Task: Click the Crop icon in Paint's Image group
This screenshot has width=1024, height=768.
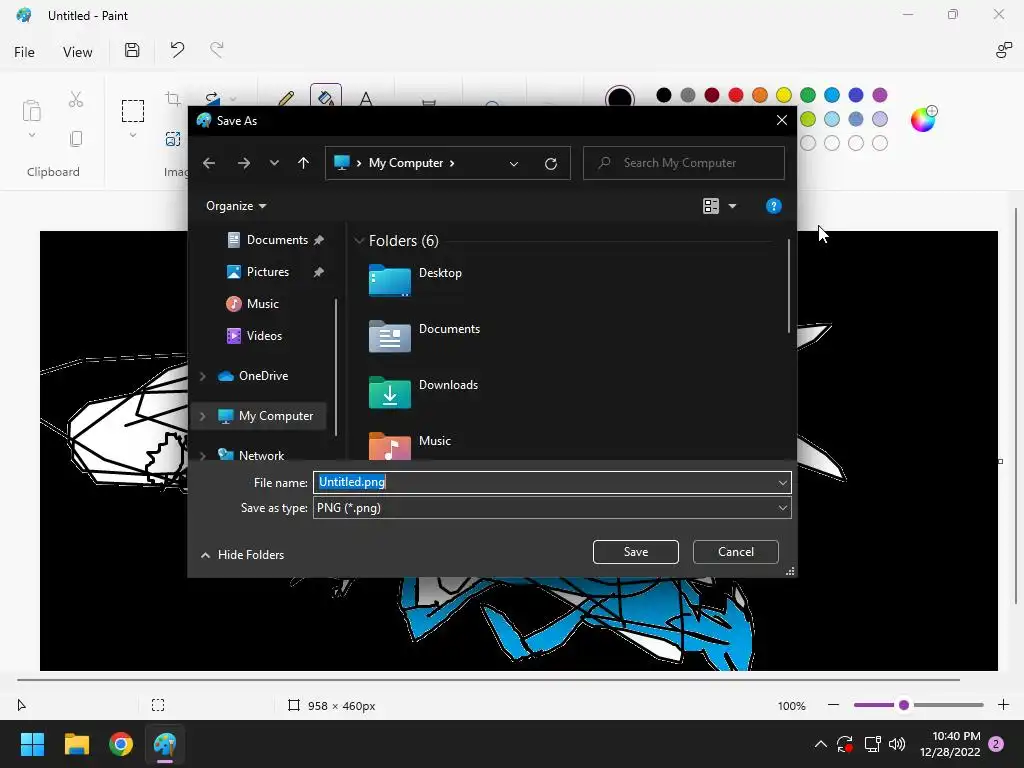Action: click(172, 99)
